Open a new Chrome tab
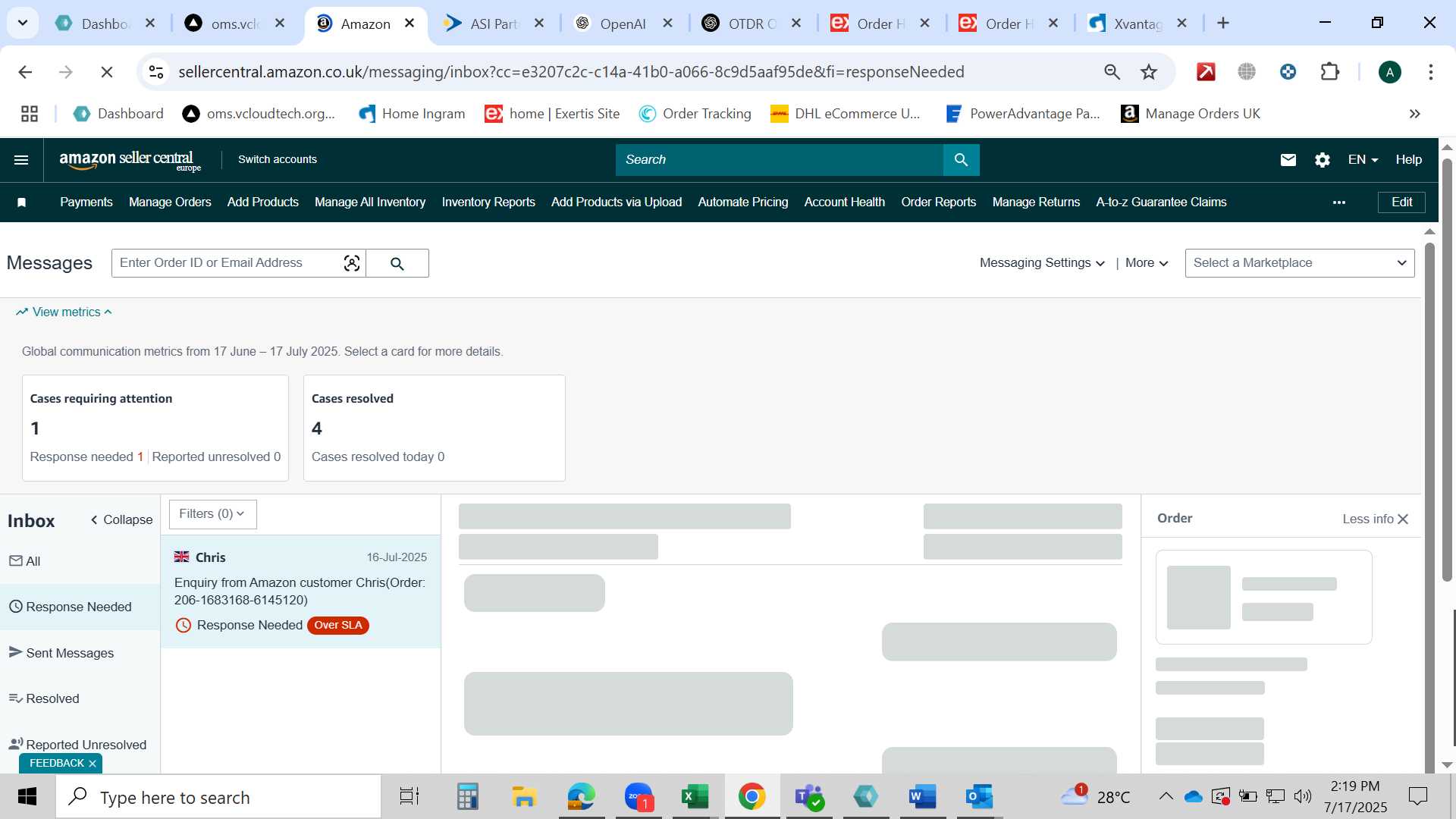 [x=1222, y=24]
